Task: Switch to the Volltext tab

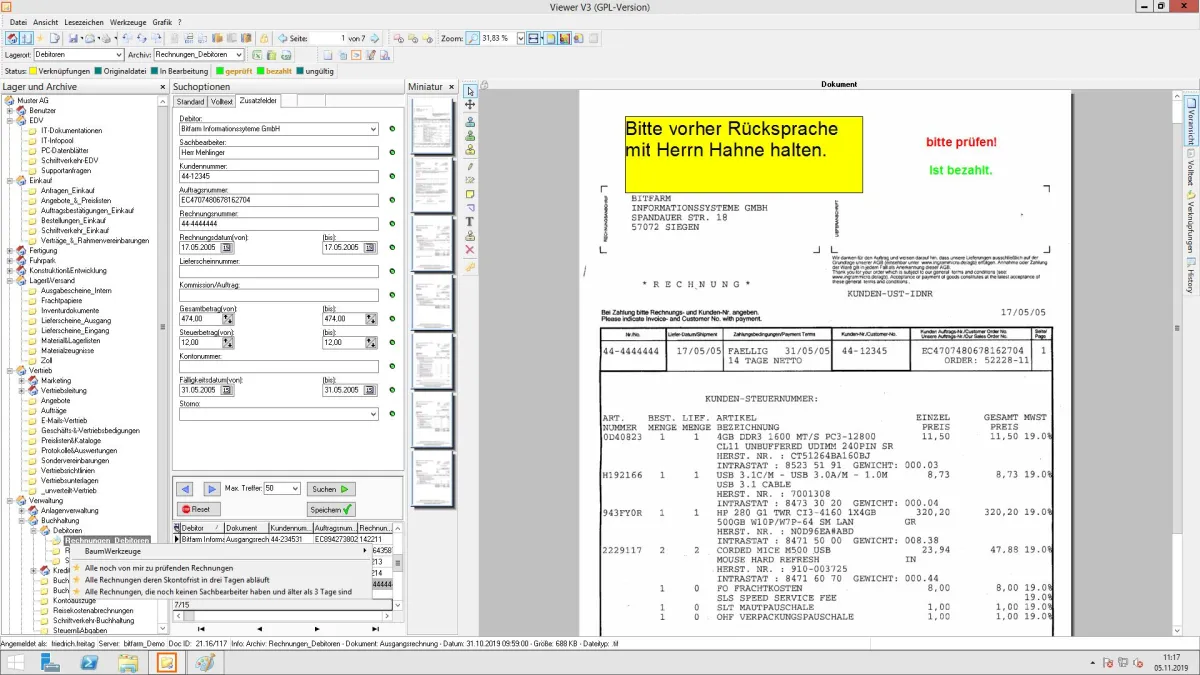Action: pyautogui.click(x=222, y=101)
